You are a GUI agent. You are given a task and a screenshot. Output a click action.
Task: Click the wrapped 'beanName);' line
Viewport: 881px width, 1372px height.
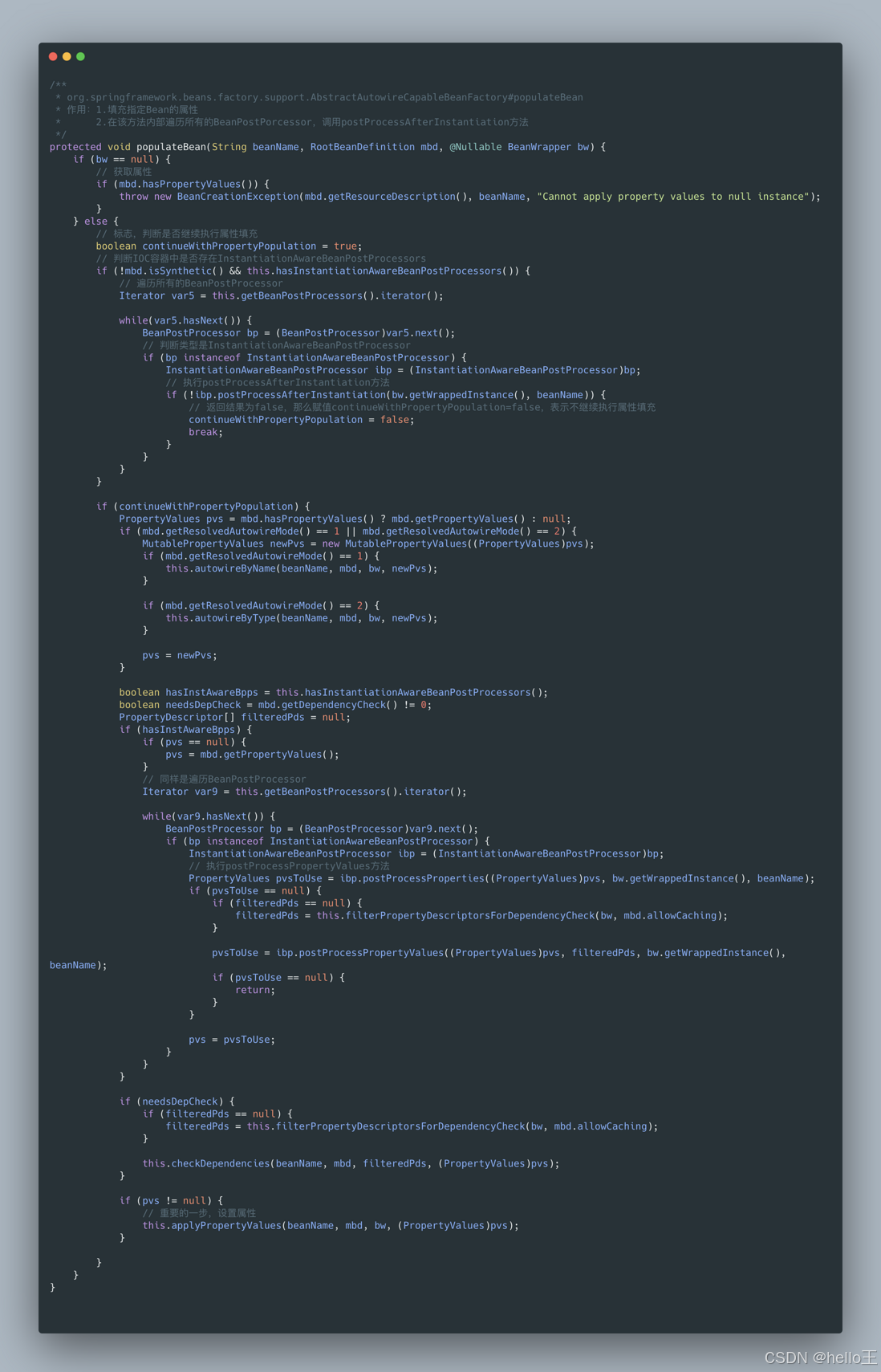pyautogui.click(x=78, y=965)
